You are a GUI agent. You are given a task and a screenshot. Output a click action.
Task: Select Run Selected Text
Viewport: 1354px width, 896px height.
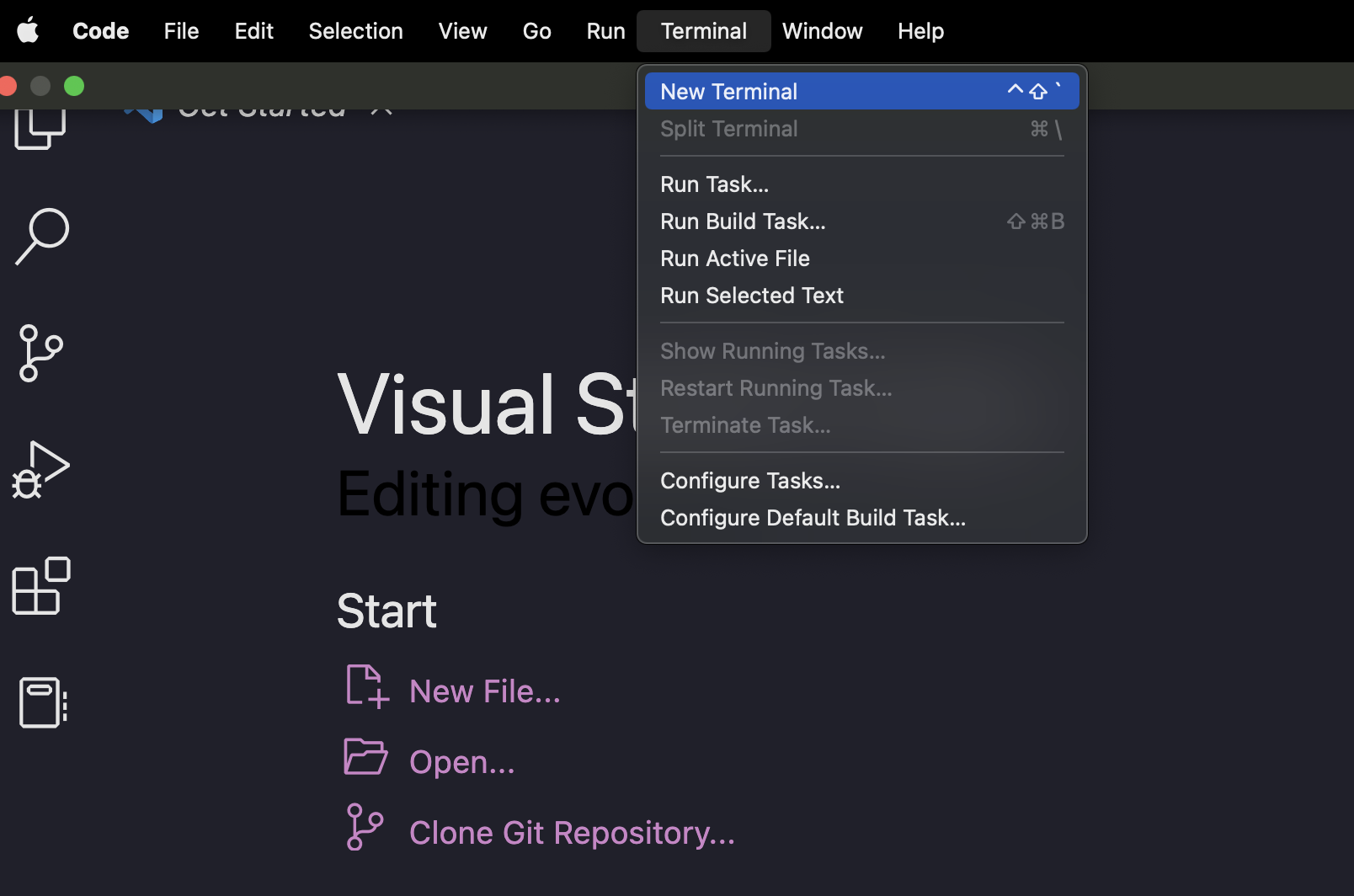tap(861, 296)
